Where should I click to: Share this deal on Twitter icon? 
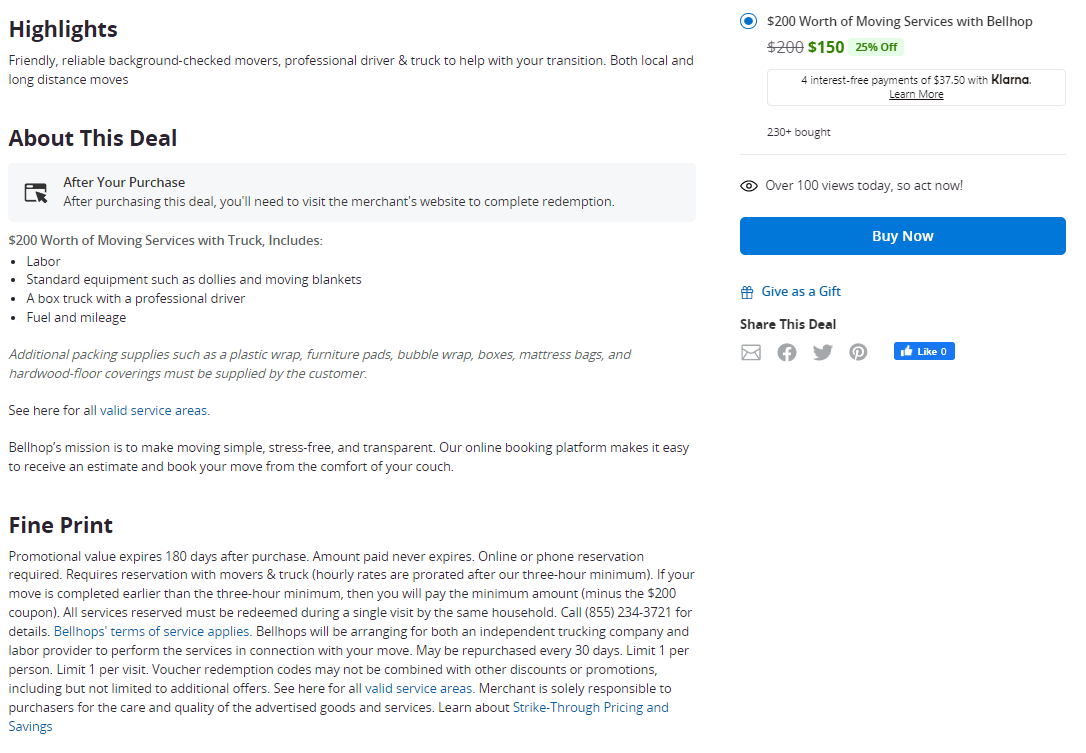[823, 353]
